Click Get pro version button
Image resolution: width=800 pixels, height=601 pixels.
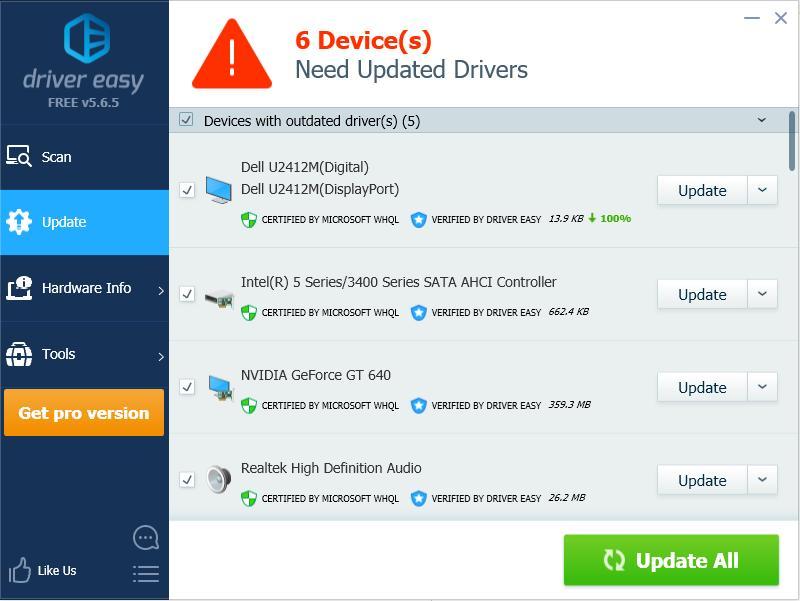[x=84, y=413]
